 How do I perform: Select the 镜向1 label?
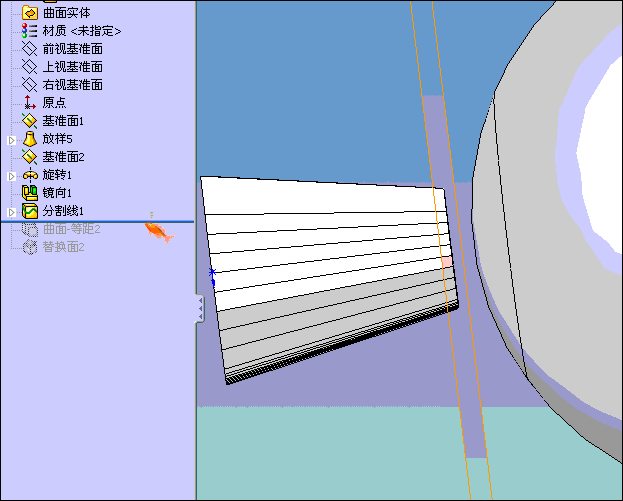click(x=57, y=193)
